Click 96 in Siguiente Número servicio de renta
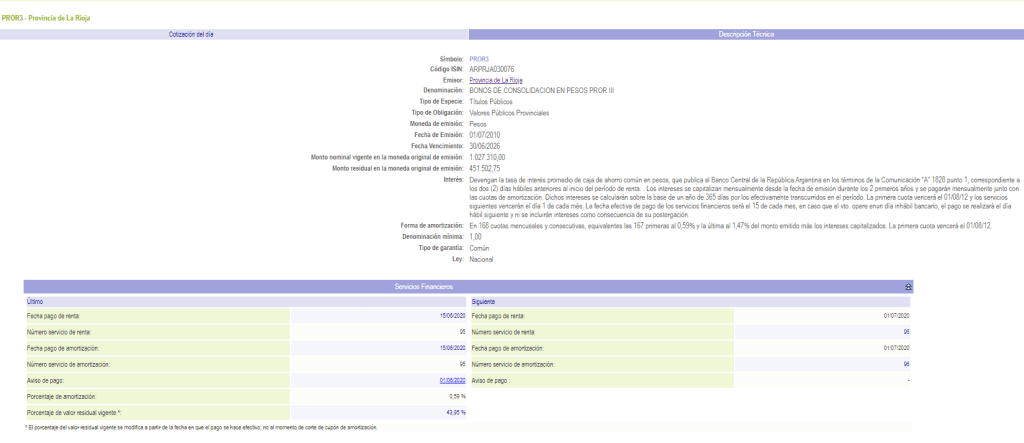 907,333
